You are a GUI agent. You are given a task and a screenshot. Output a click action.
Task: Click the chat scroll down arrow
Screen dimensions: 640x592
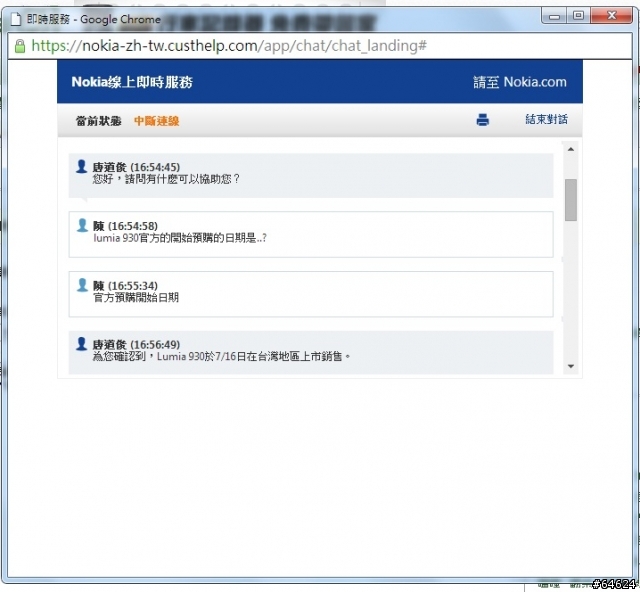571,366
